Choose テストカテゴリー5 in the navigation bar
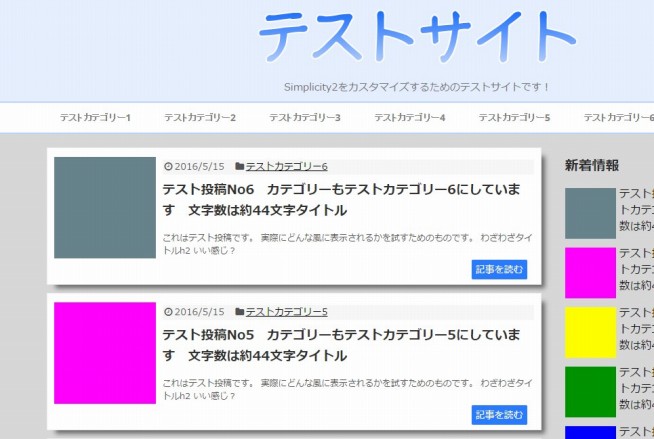The height and width of the screenshot is (439, 654). tap(514, 118)
